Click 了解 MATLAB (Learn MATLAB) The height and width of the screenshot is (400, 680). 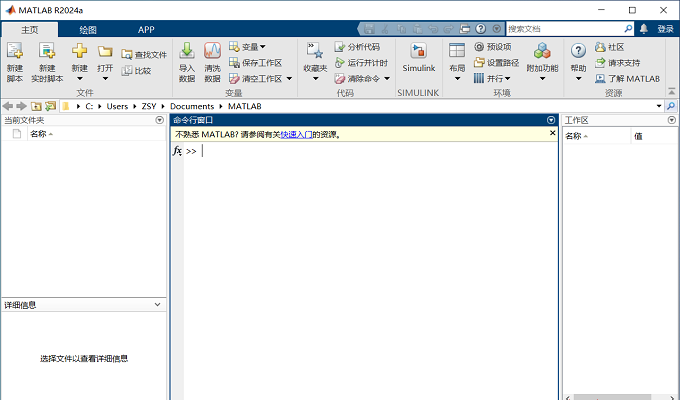pyautogui.click(x=628, y=79)
